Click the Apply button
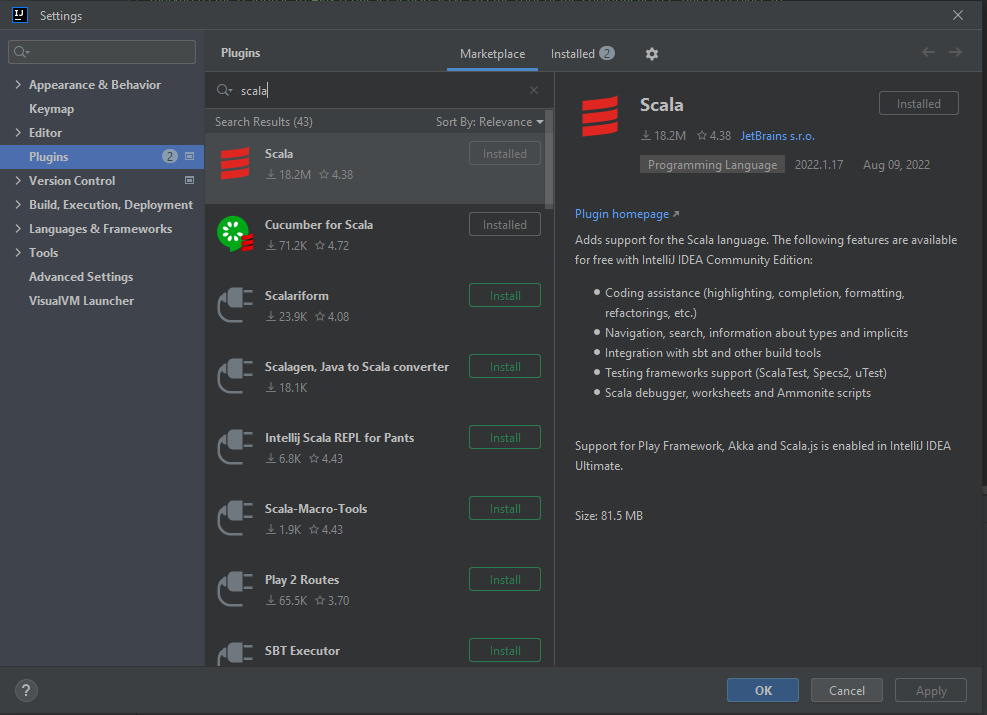 pos(931,690)
